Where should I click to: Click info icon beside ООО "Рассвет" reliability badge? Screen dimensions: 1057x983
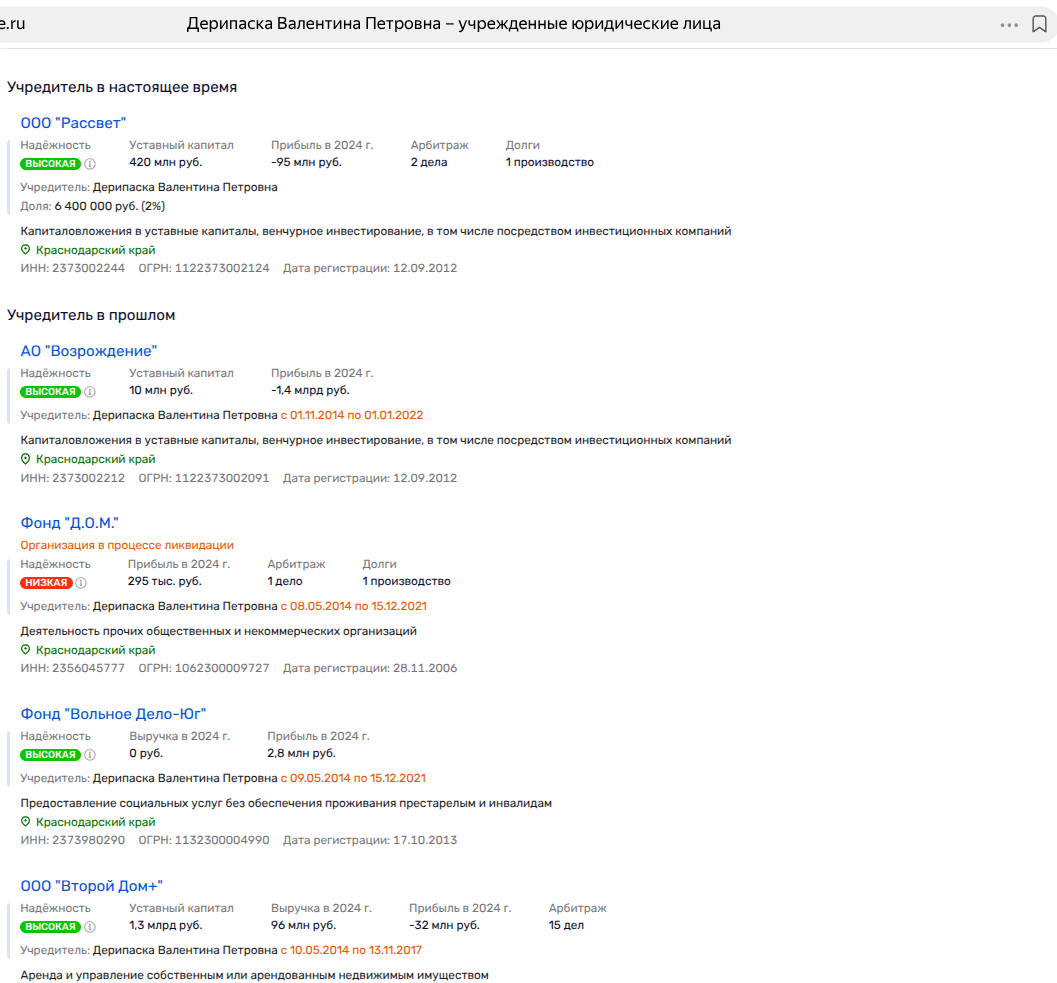(89, 163)
